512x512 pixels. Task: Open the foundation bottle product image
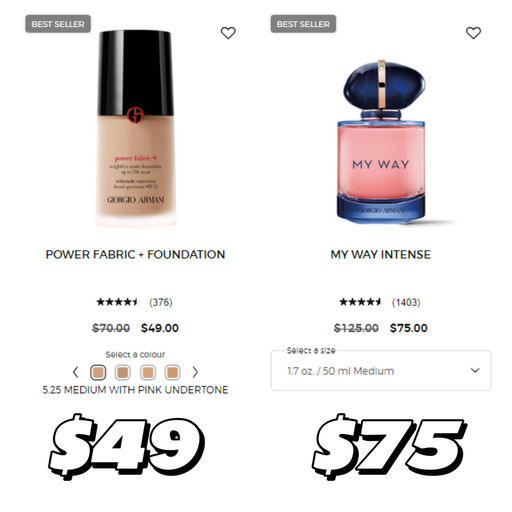point(136,128)
